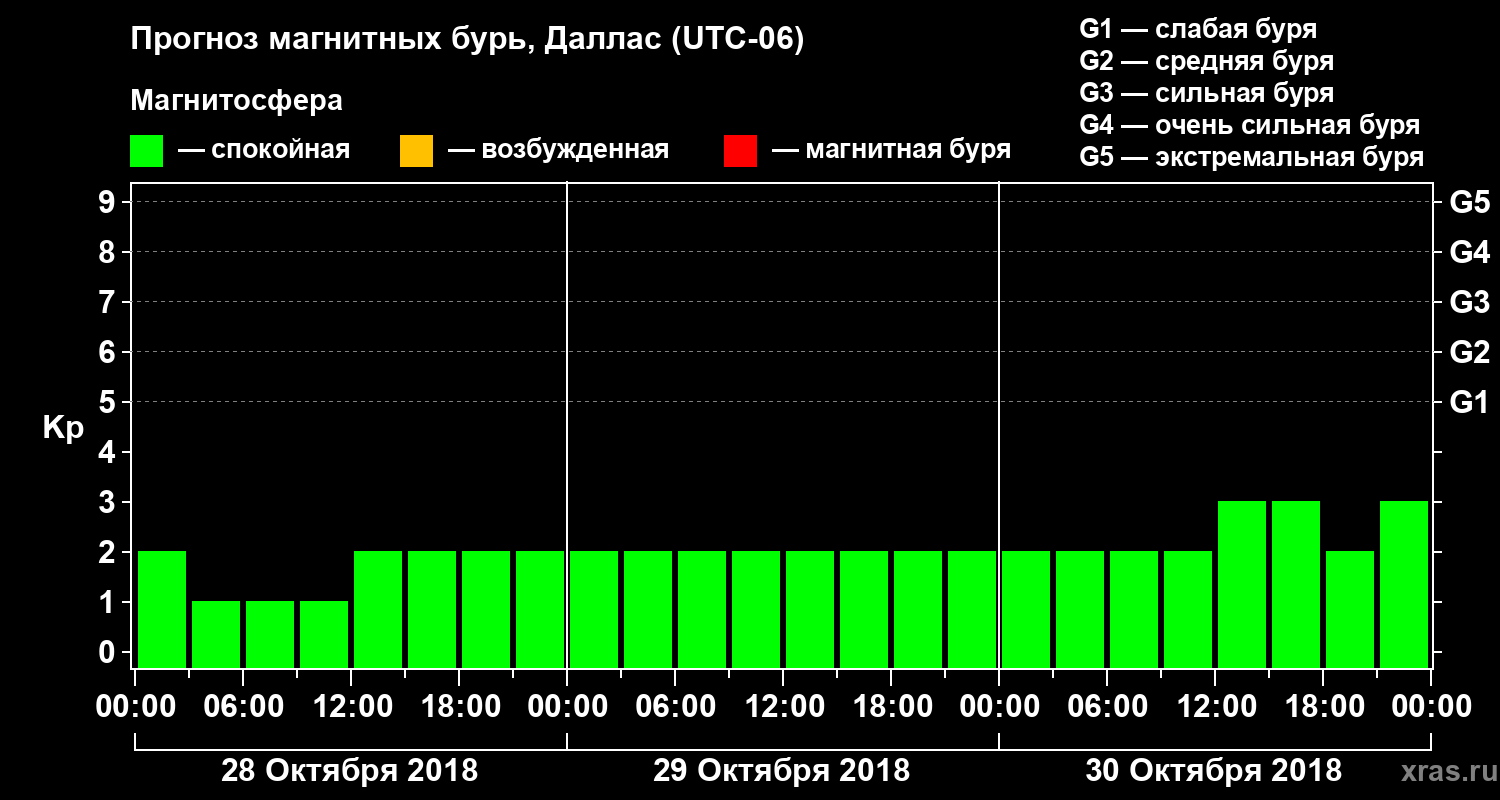This screenshot has height=800, width=1500.
Task: Click the '29 Октября 2018' date label
Action: tap(782, 771)
